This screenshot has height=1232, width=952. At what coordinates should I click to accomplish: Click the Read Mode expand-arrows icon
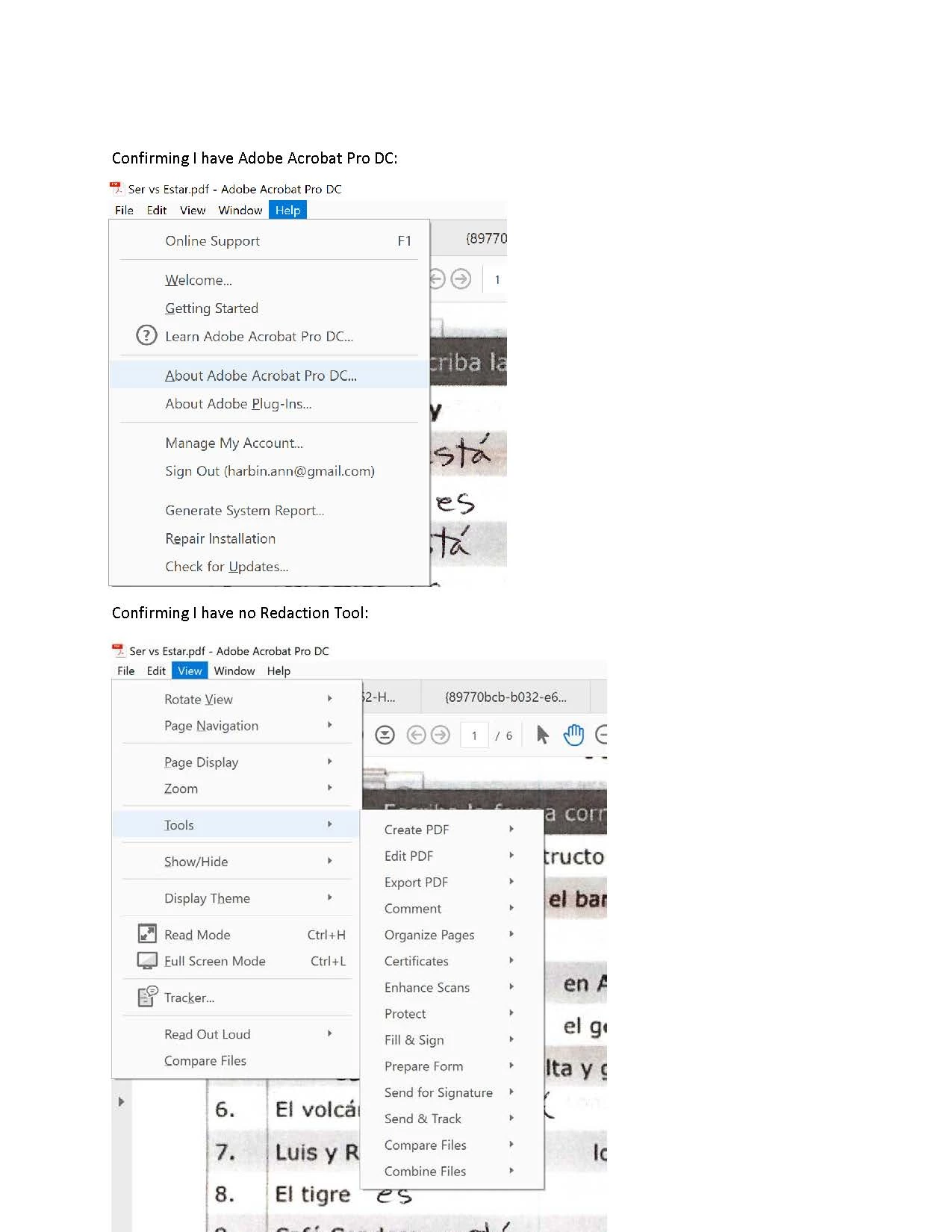pyautogui.click(x=147, y=933)
